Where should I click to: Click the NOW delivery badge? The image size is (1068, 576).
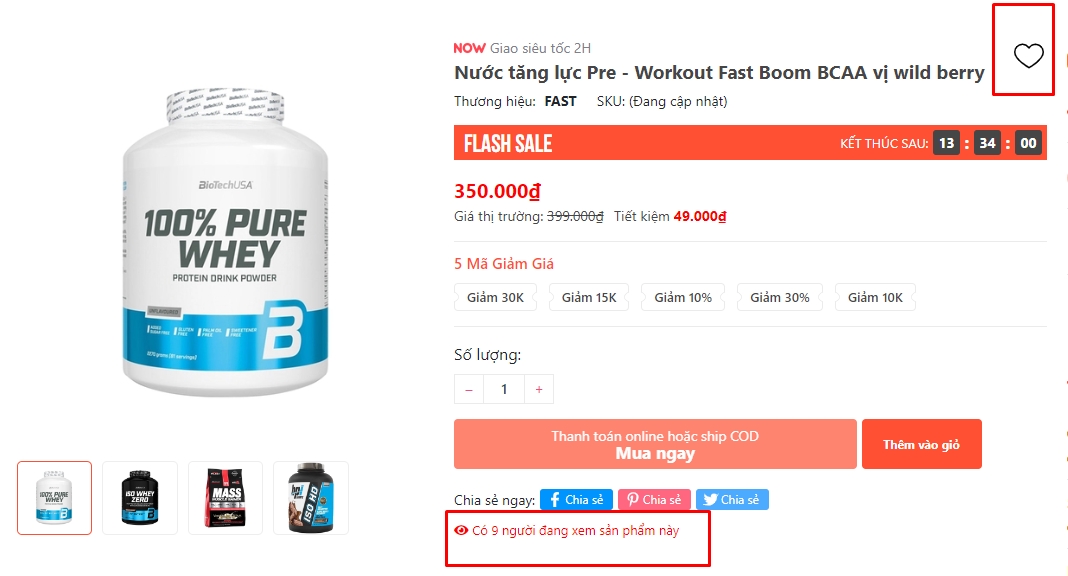click(469, 48)
